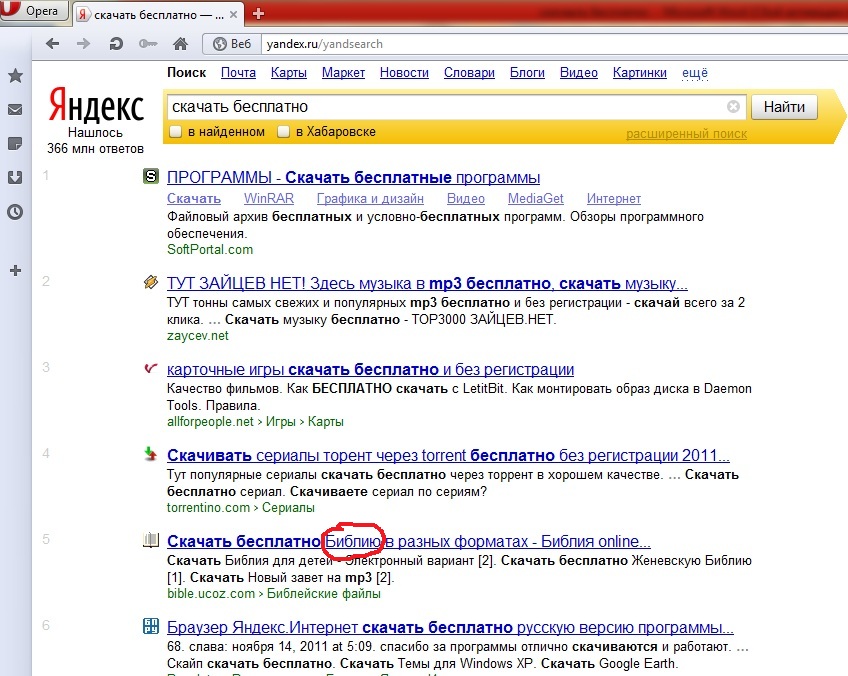The image size is (848, 676).
Task: Open a new tab with plus button
Action: coord(258,13)
